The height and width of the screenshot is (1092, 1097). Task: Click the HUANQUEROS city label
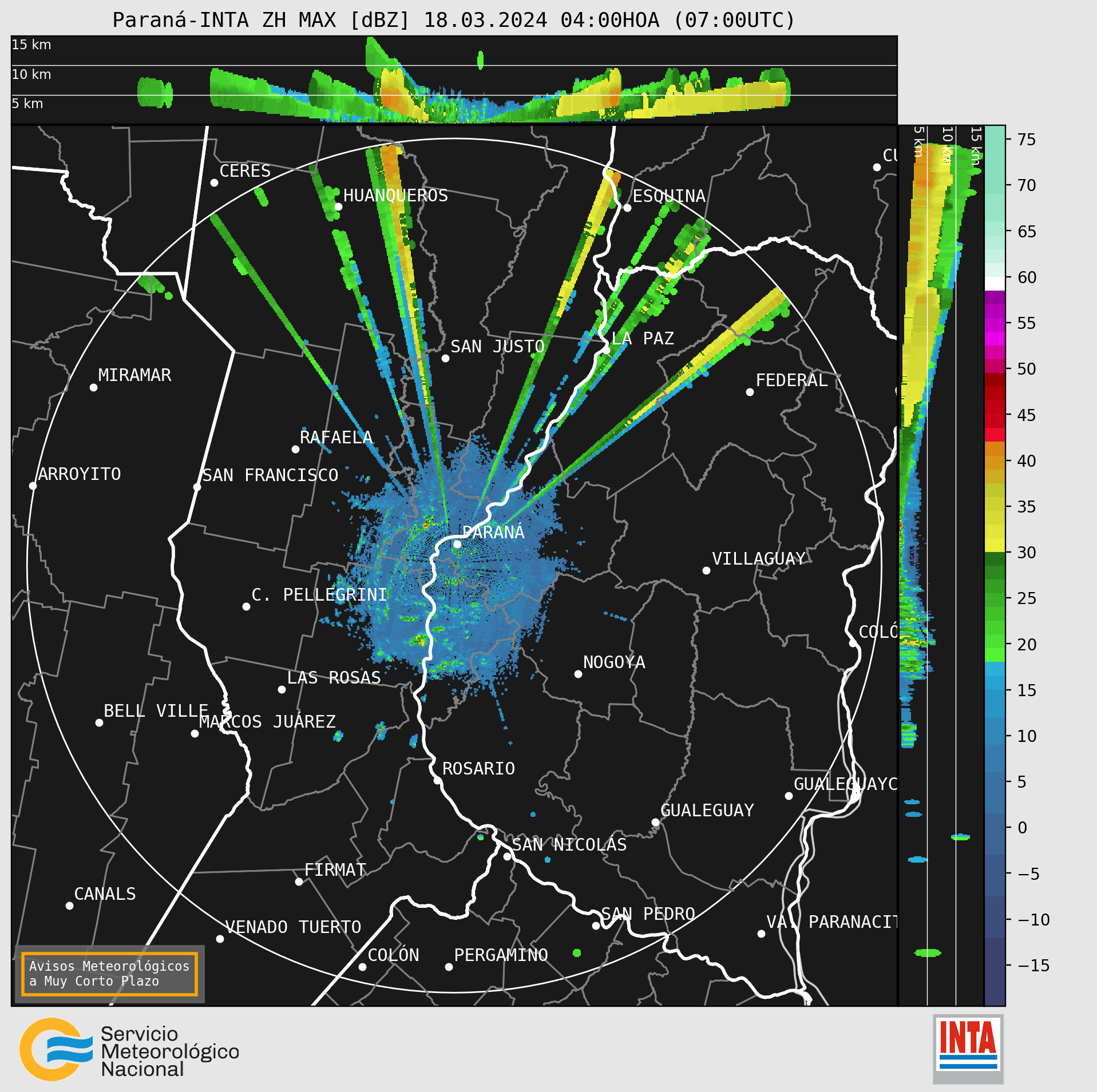click(x=395, y=195)
